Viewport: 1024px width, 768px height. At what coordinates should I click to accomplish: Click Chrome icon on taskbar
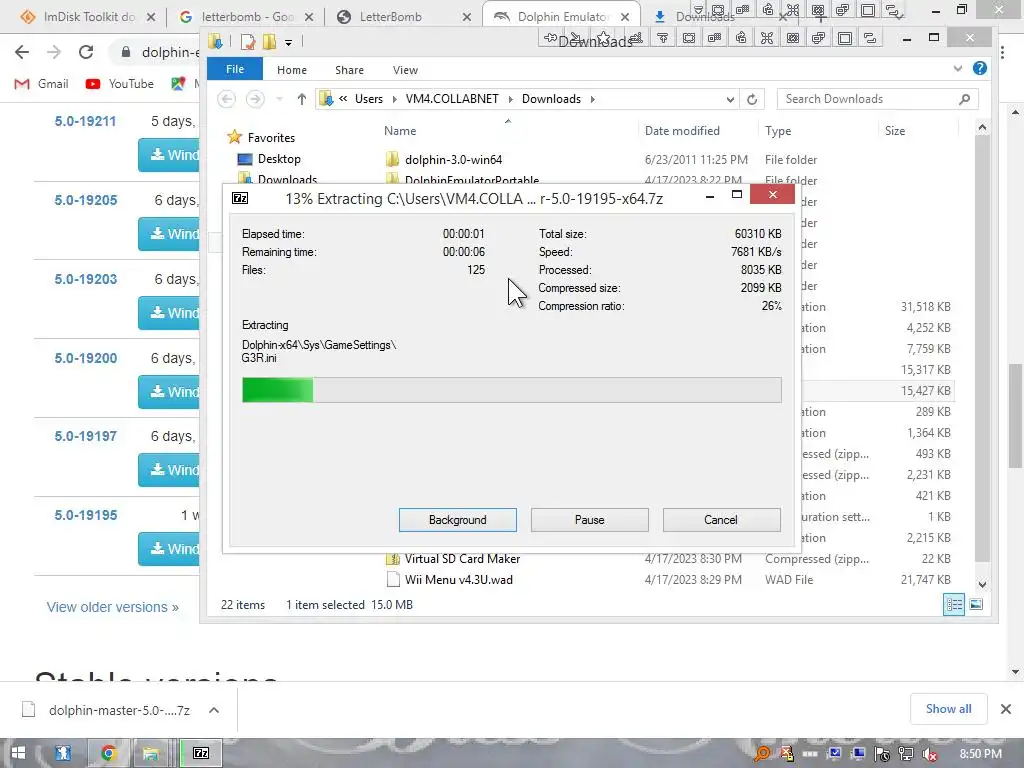pos(108,753)
